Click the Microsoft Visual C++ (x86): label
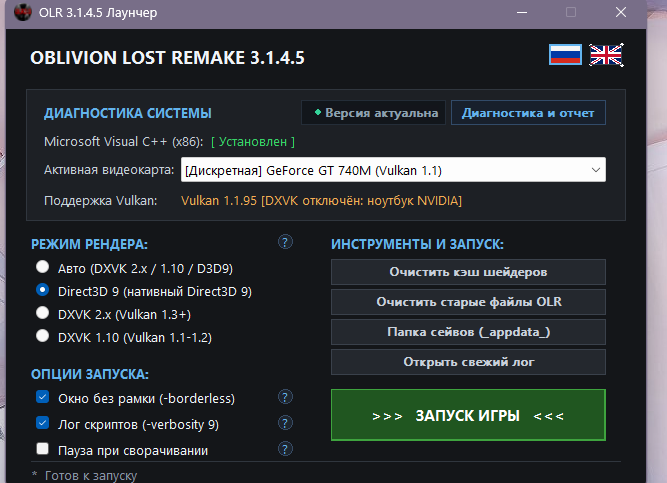Viewport: 667px width, 483px height. pos(124,142)
